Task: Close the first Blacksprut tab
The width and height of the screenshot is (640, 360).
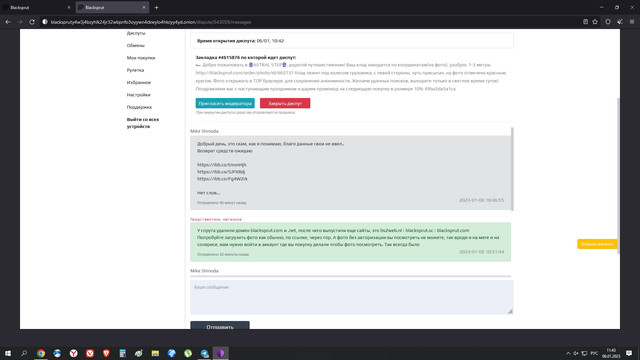Action: click(x=69, y=7)
